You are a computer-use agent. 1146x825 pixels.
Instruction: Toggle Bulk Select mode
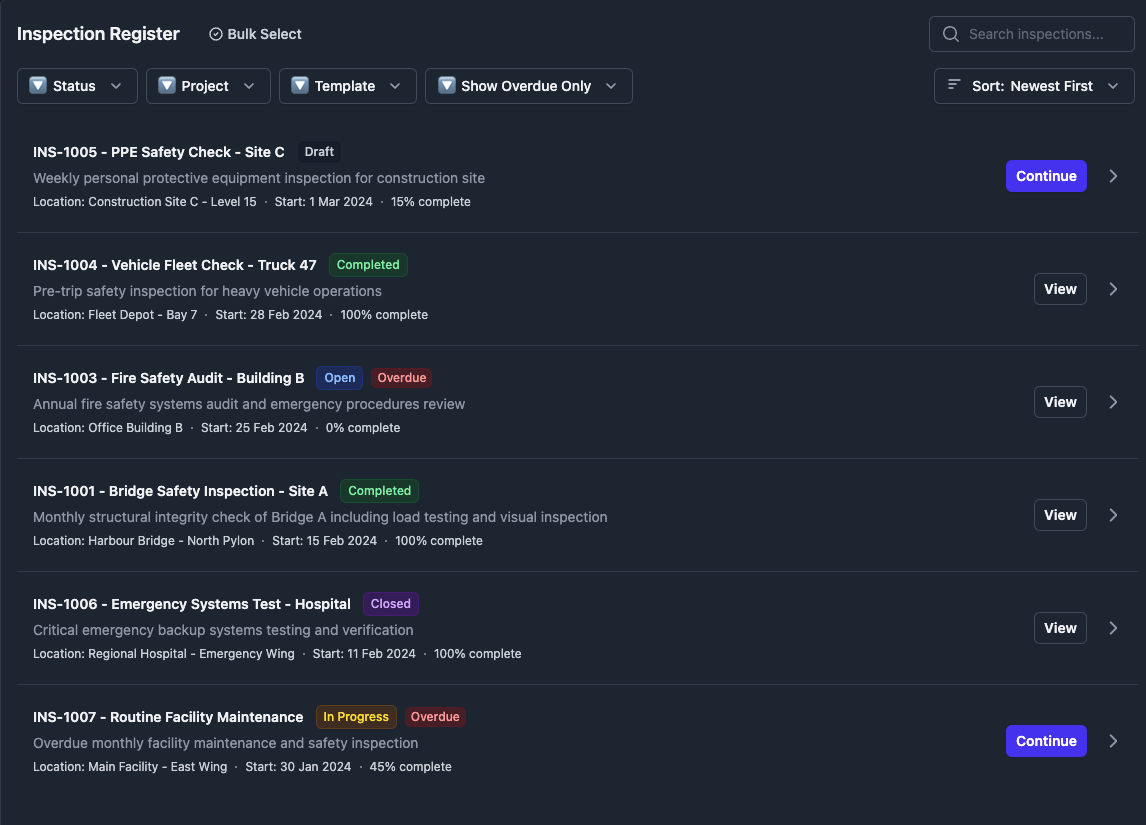tap(255, 34)
